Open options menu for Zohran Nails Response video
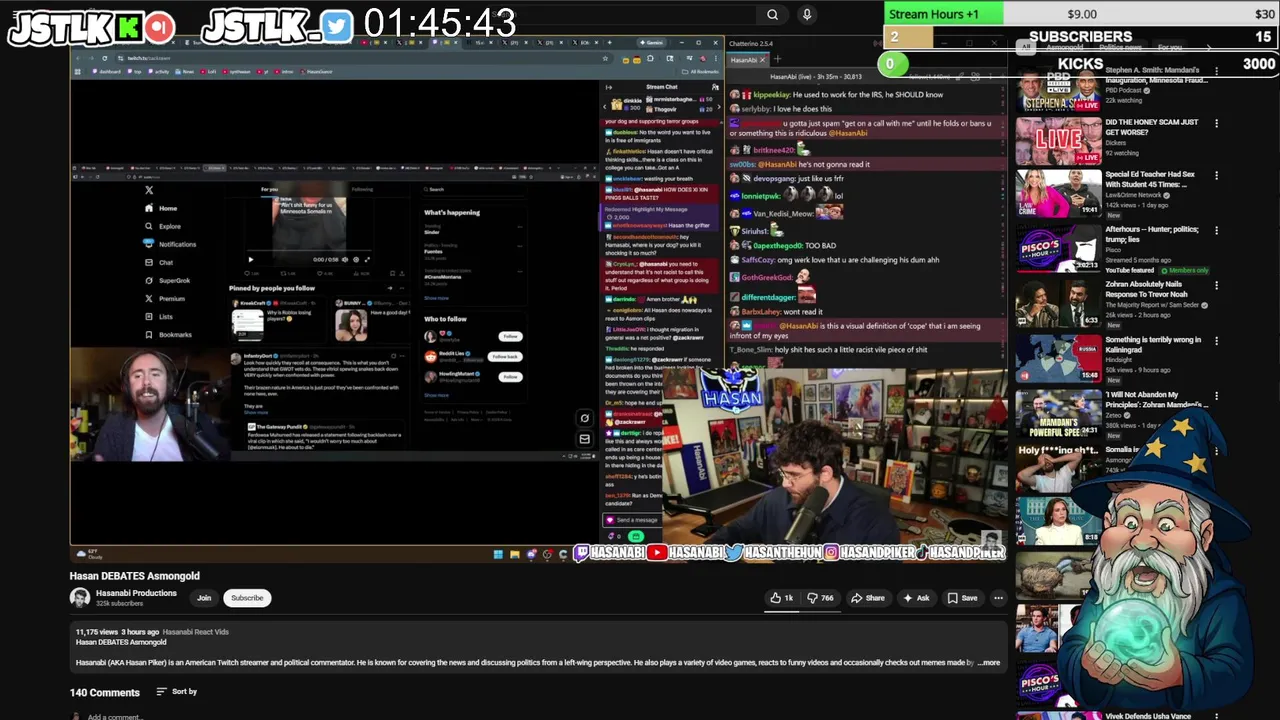This screenshot has height=720, width=1280. coord(1216,285)
